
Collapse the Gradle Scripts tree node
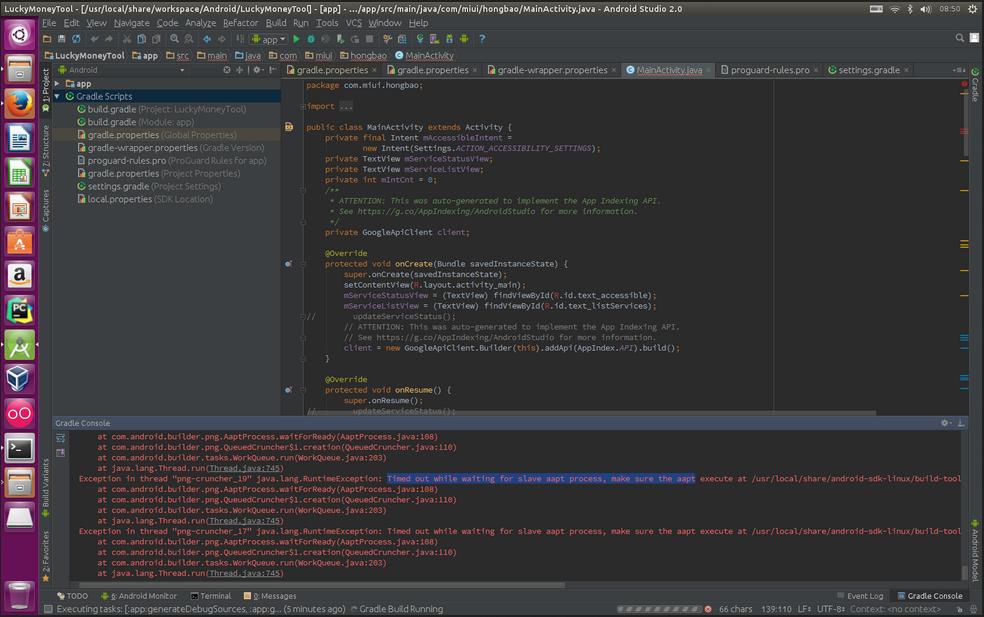(x=57, y=96)
